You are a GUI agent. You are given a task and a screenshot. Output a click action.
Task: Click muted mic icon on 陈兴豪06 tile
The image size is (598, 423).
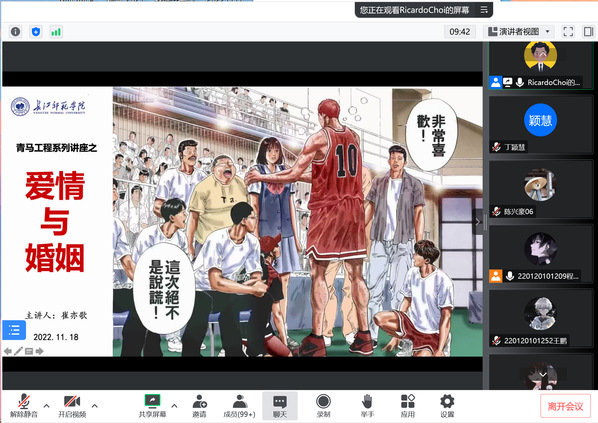click(x=496, y=211)
